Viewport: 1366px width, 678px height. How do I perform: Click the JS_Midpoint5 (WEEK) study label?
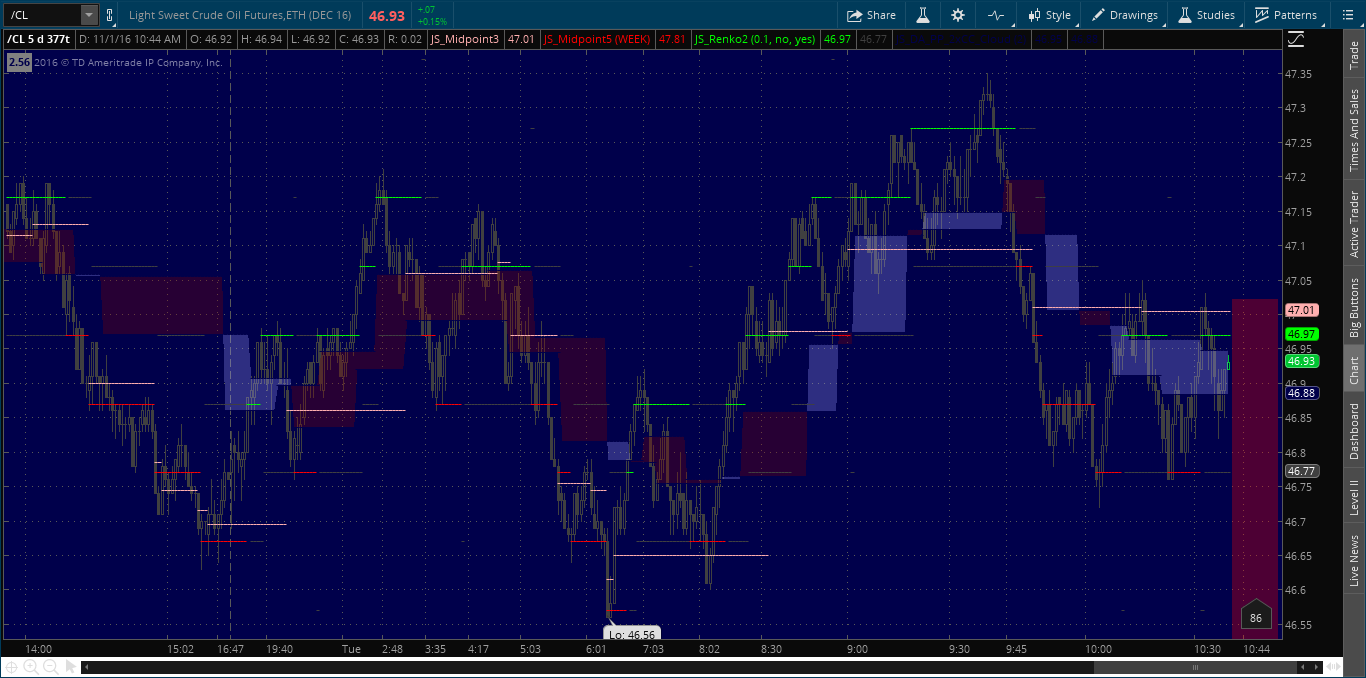click(597, 39)
